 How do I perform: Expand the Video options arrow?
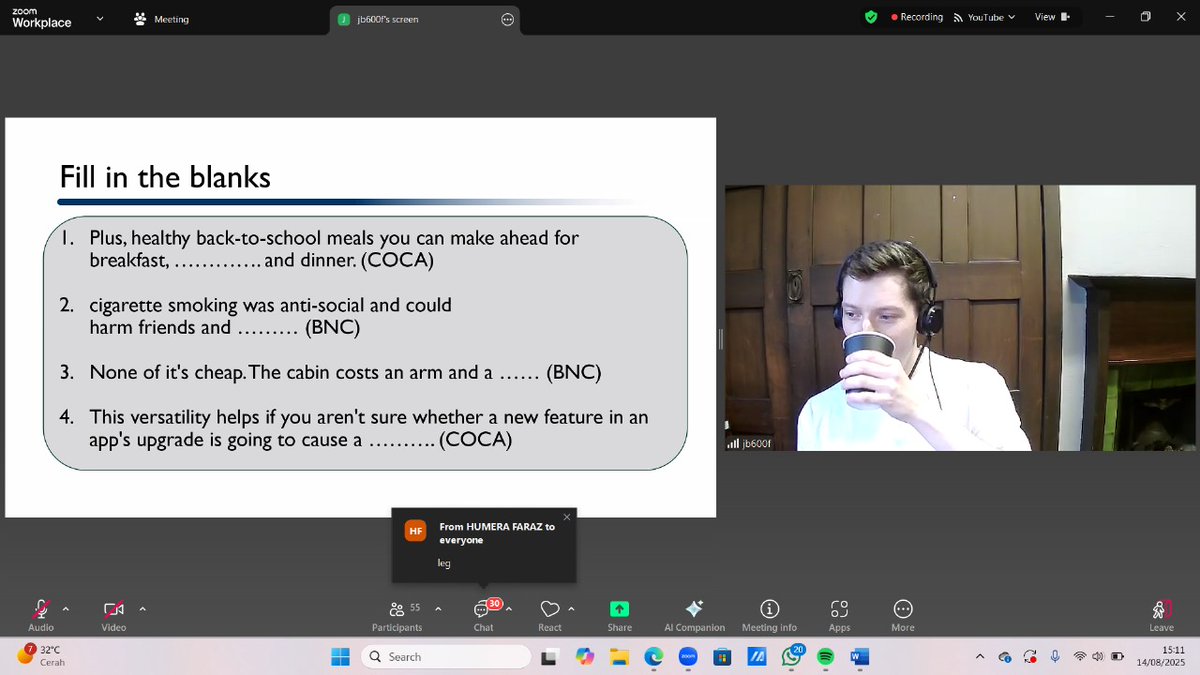[142, 608]
